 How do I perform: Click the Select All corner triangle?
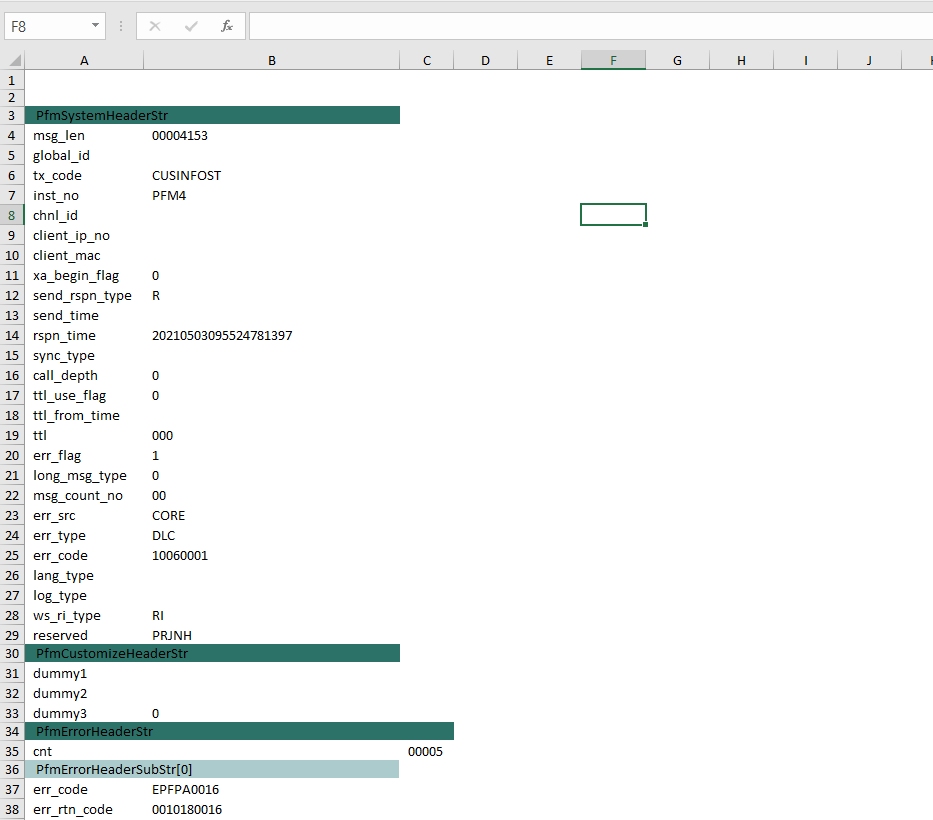[x=15, y=61]
